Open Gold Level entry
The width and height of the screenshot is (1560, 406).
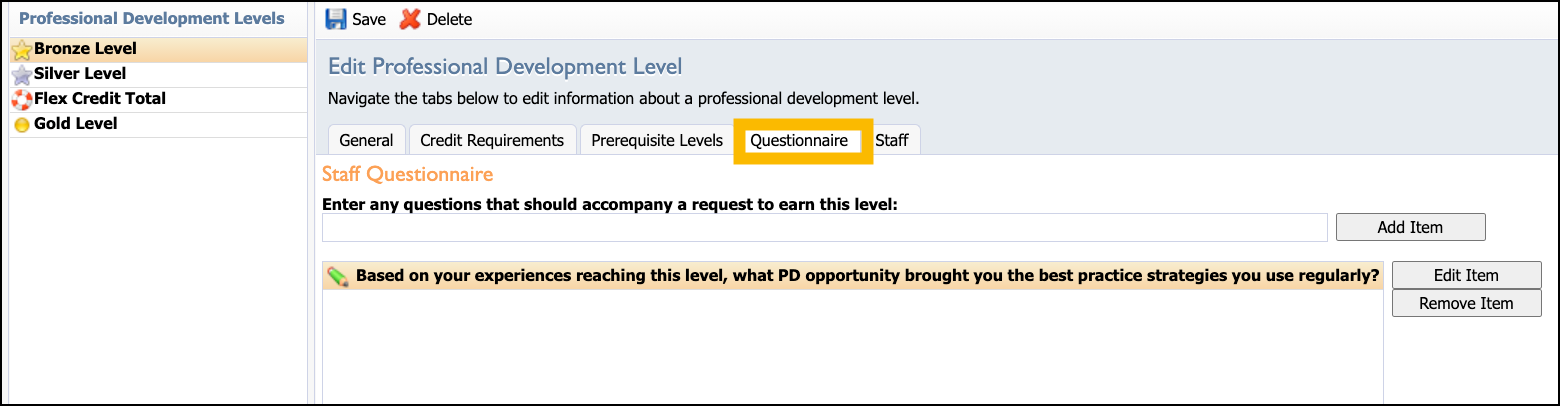[158, 124]
